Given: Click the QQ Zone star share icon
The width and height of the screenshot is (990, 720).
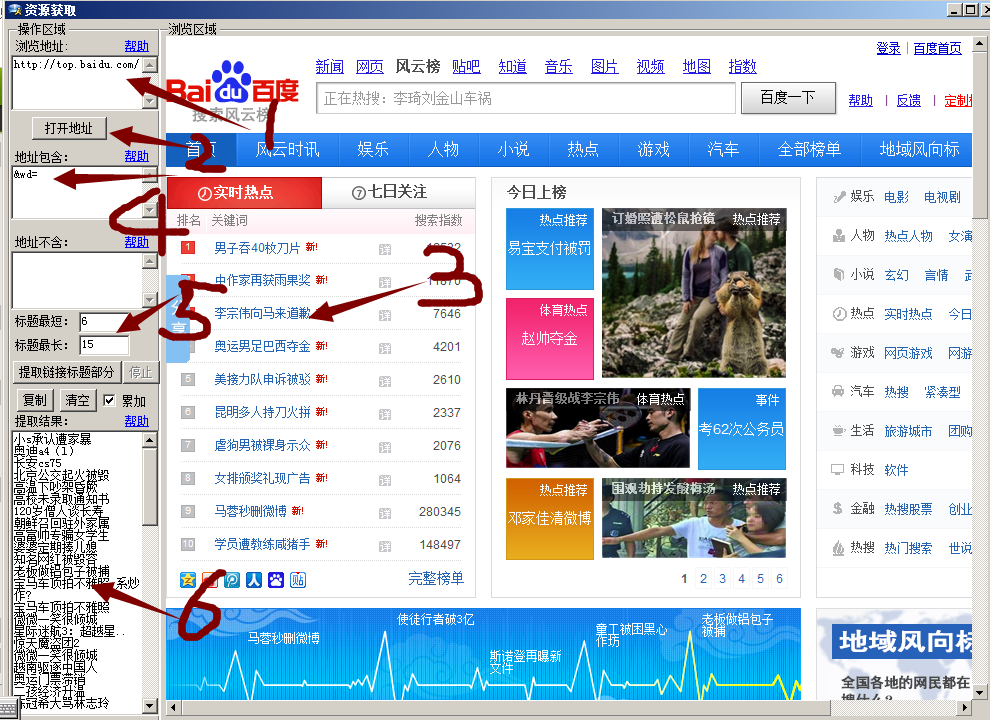Looking at the screenshot, I should 188,579.
